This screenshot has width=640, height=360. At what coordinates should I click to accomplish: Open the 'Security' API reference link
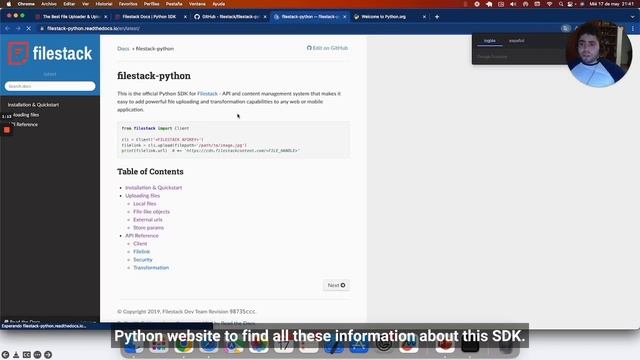[142, 260]
